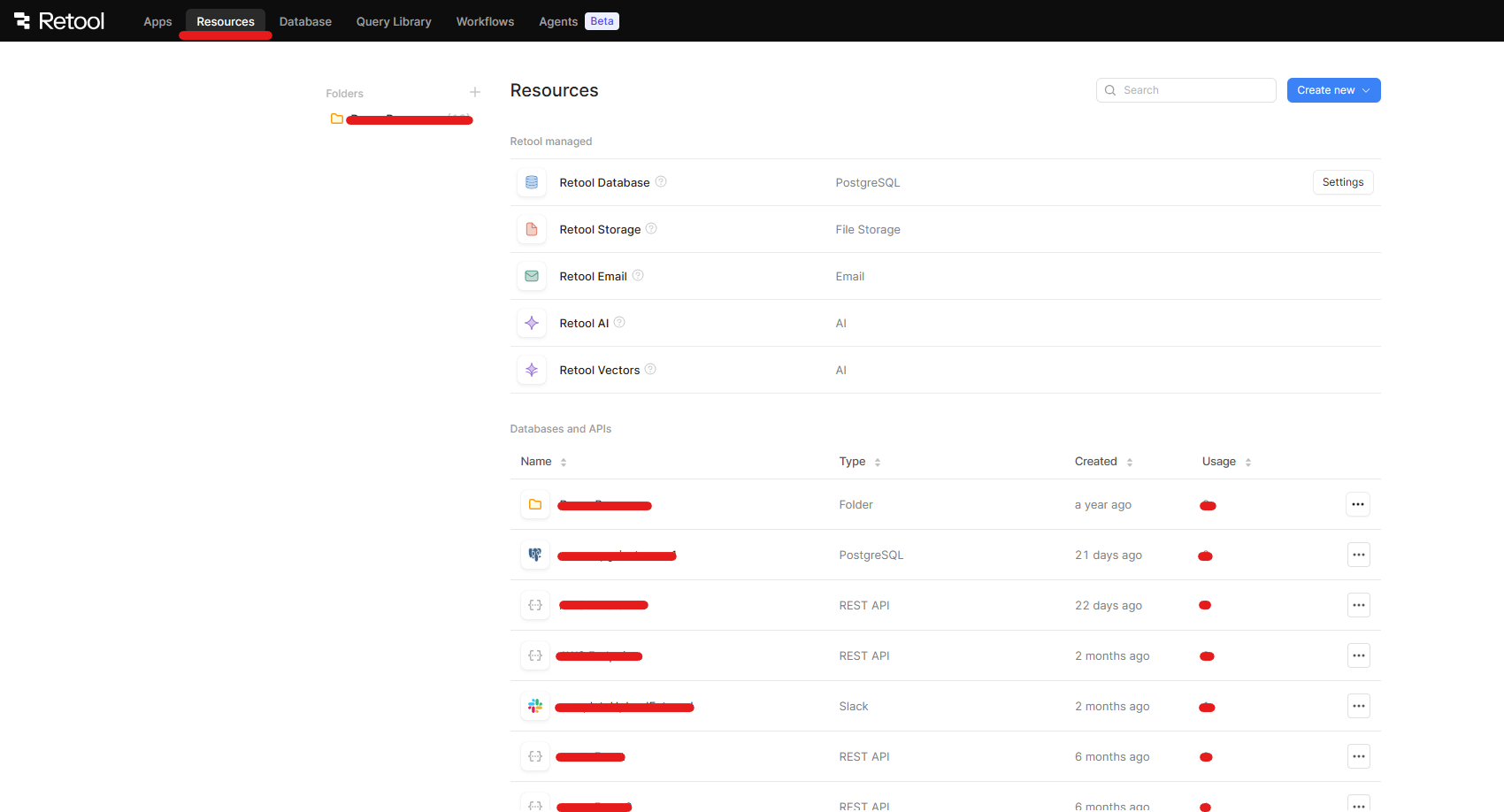Open Retool Database Settings
Screen dimensions: 1504x812
click(x=1342, y=182)
